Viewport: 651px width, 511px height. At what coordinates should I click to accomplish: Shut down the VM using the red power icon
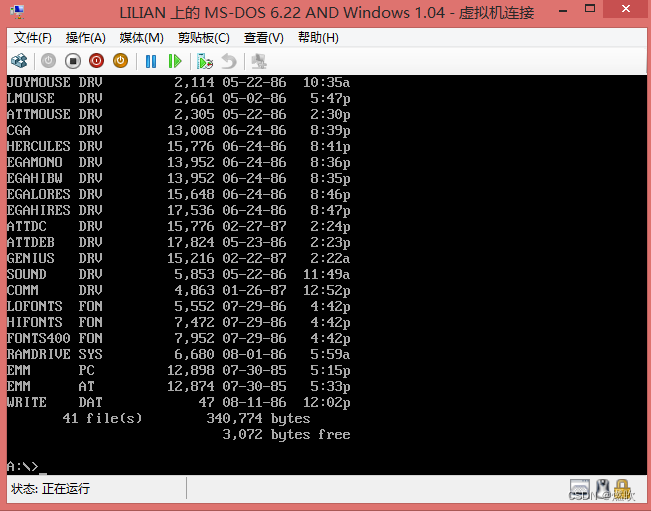96,61
